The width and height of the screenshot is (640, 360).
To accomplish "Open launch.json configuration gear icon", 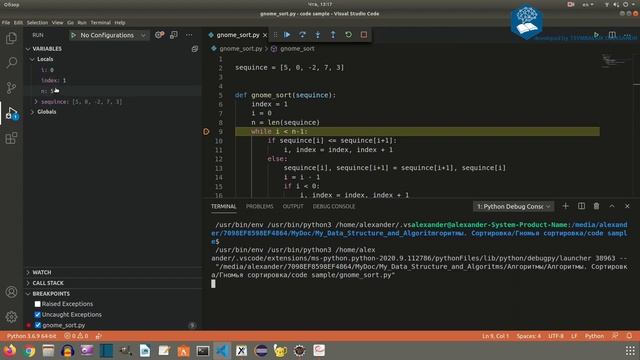I will (159, 35).
